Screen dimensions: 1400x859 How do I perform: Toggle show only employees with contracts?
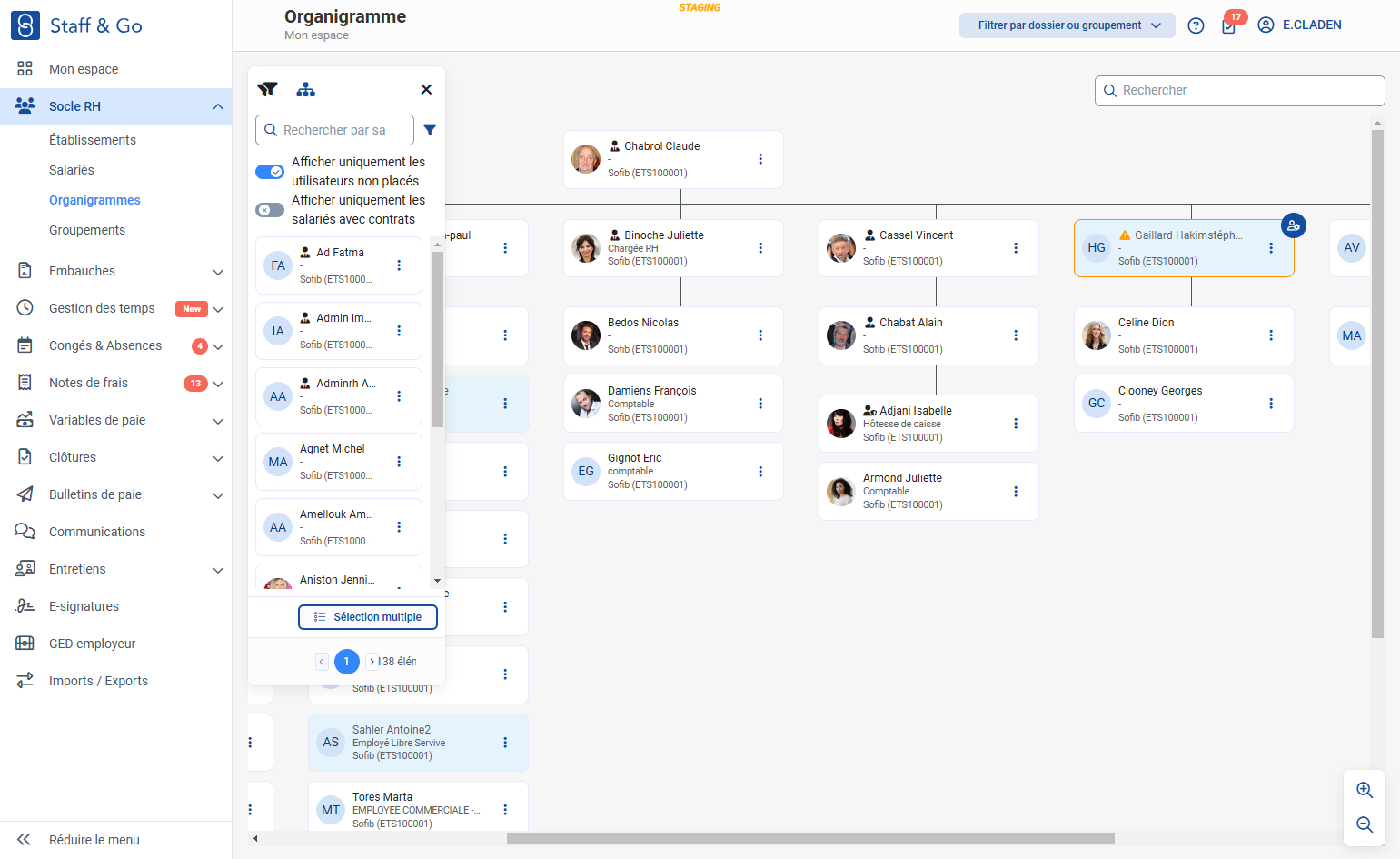(270, 210)
